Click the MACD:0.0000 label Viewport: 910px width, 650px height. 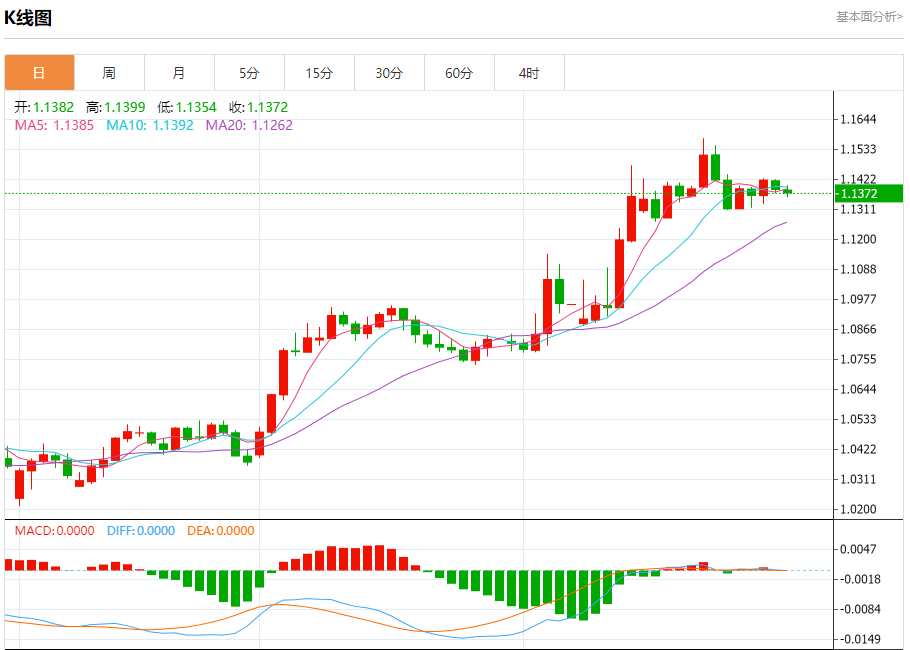(55, 530)
